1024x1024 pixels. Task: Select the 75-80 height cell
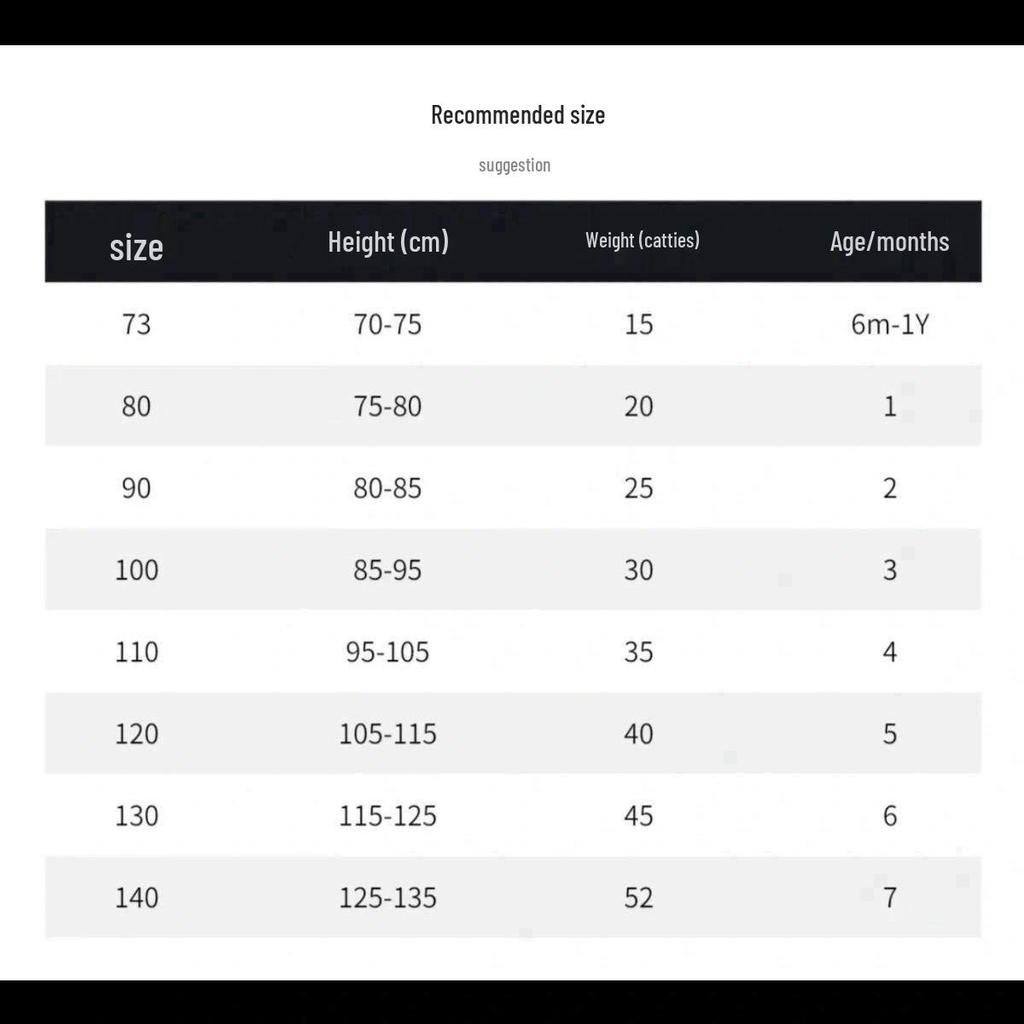pyautogui.click(x=388, y=406)
